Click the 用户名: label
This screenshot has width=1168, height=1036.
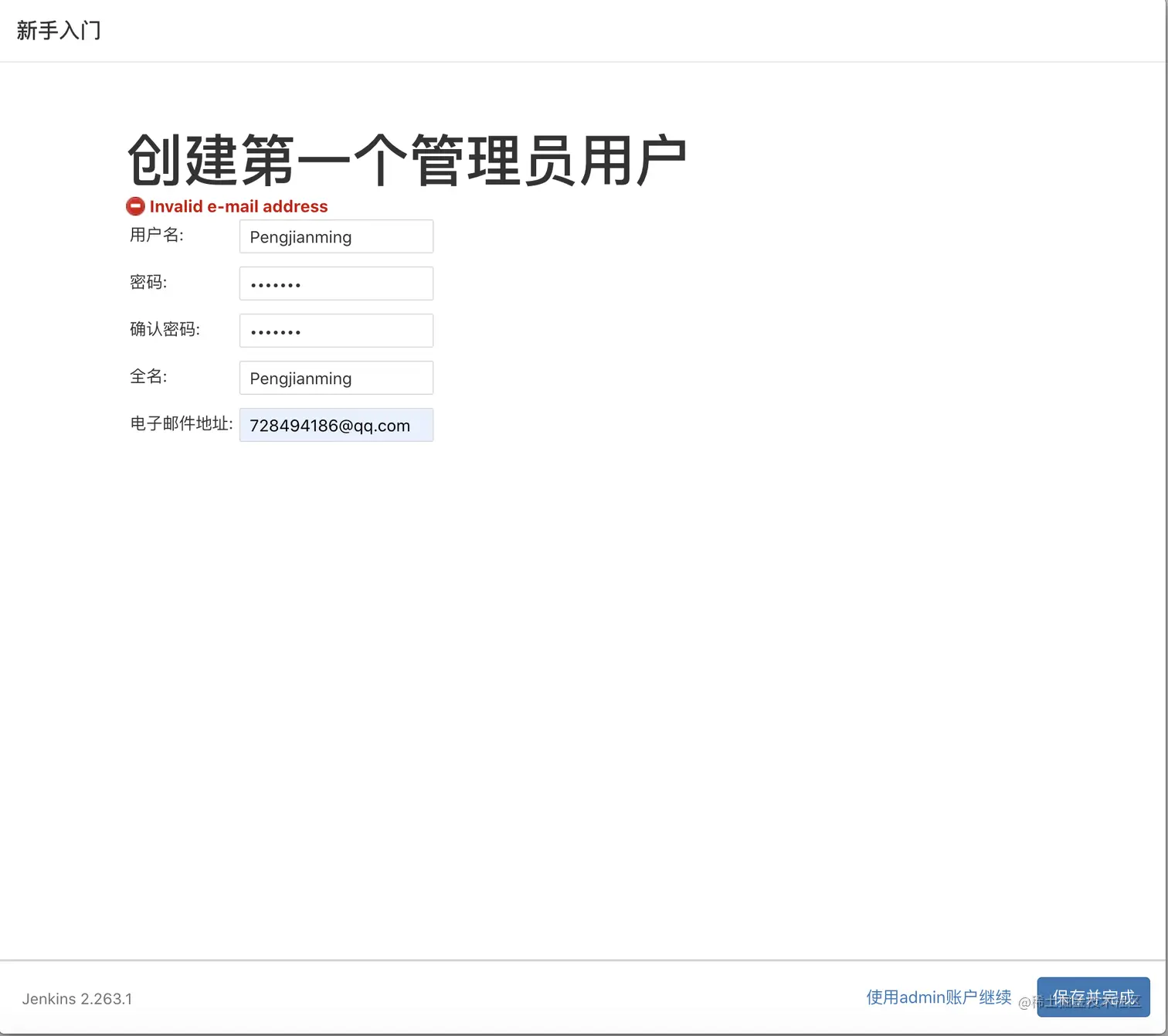(157, 235)
